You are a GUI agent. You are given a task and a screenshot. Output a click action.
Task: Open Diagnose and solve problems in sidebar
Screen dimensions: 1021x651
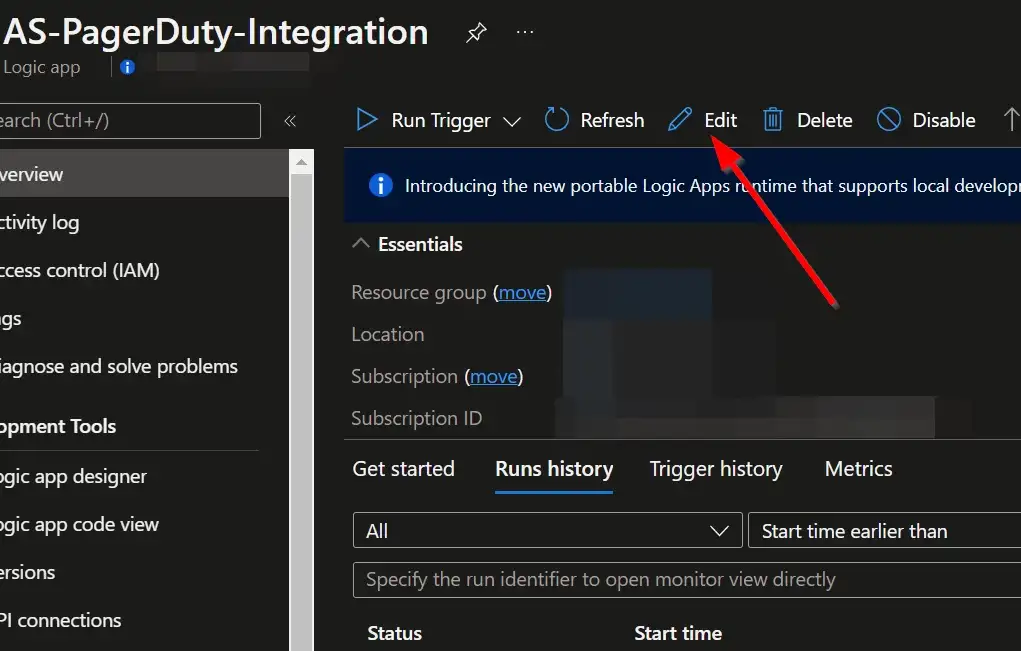coord(118,367)
